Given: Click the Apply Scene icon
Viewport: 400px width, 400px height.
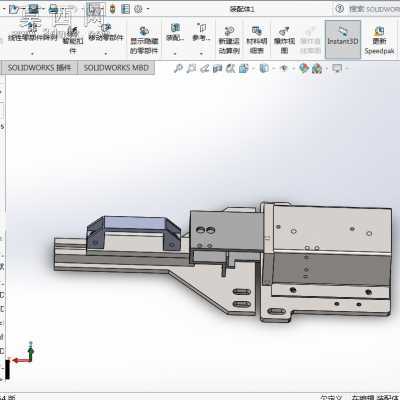Looking at the screenshot, I should pos(317,69).
